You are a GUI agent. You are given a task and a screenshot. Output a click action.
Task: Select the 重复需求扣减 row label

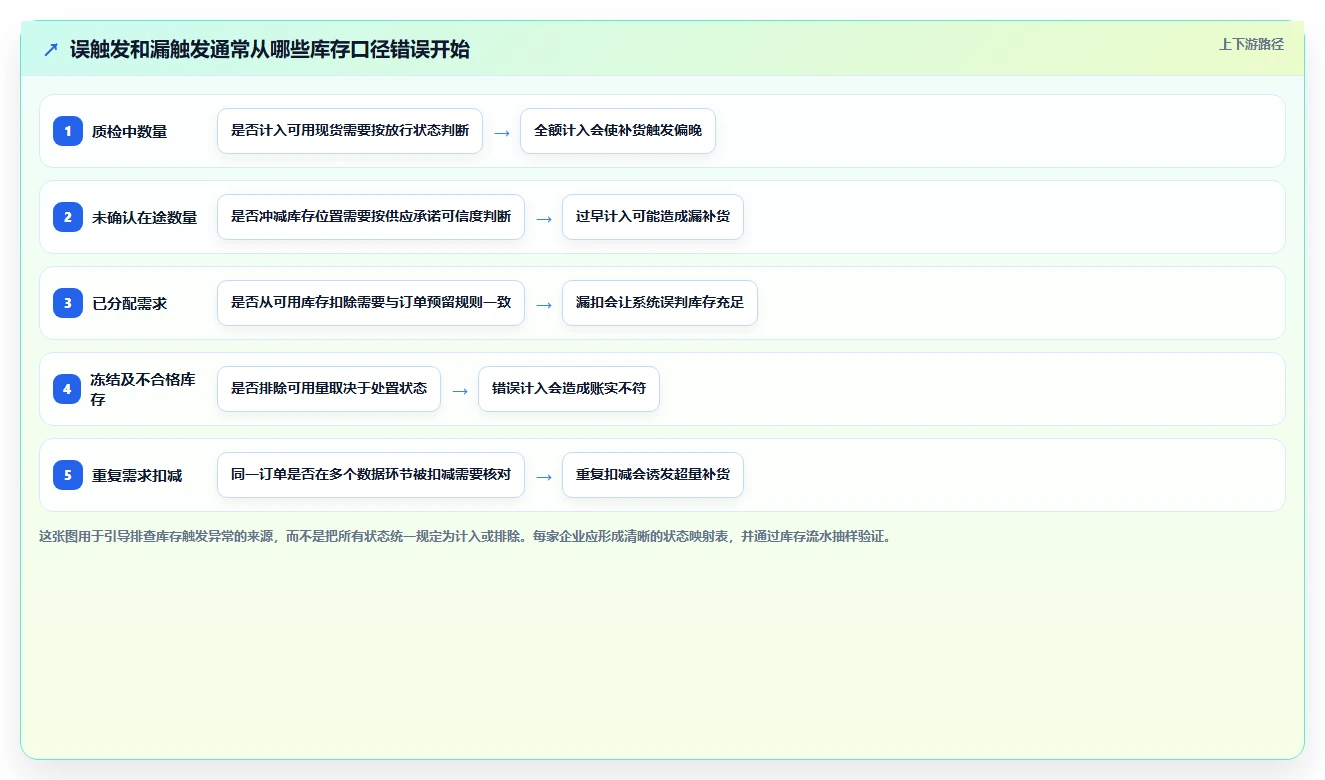pyautogui.click(x=137, y=475)
